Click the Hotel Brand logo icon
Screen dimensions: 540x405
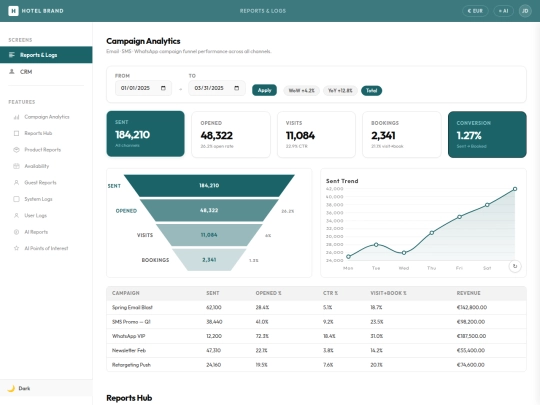pyautogui.click(x=13, y=11)
